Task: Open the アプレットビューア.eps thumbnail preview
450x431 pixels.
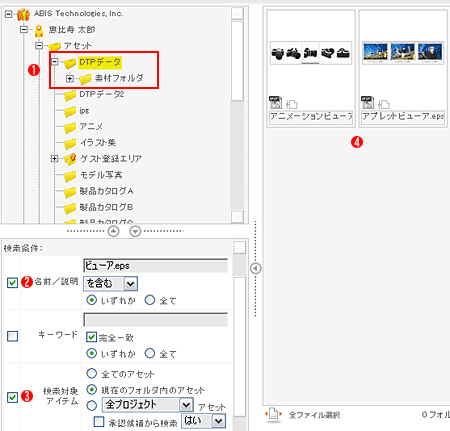Action: (x=403, y=53)
